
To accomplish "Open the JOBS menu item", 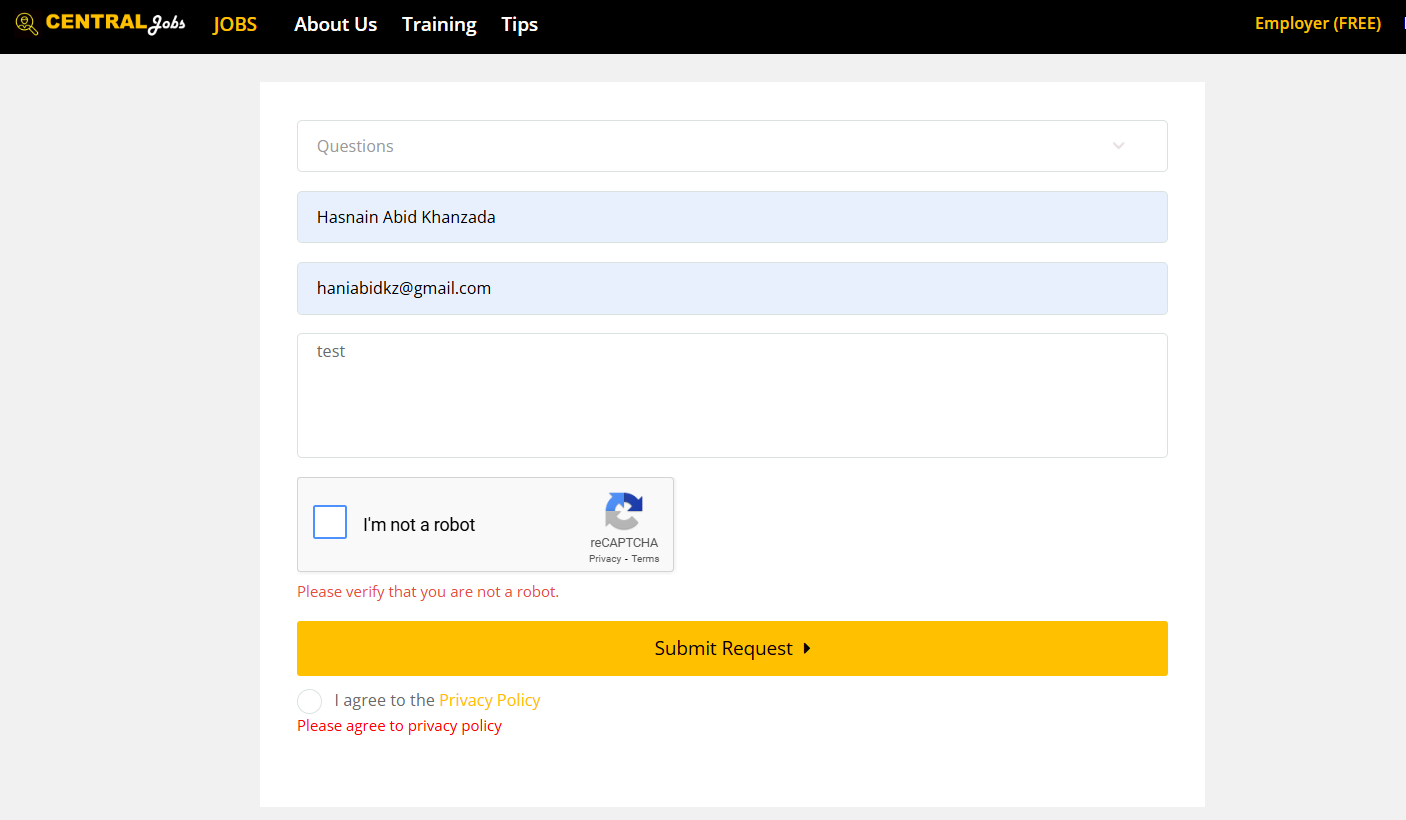I will (x=235, y=24).
